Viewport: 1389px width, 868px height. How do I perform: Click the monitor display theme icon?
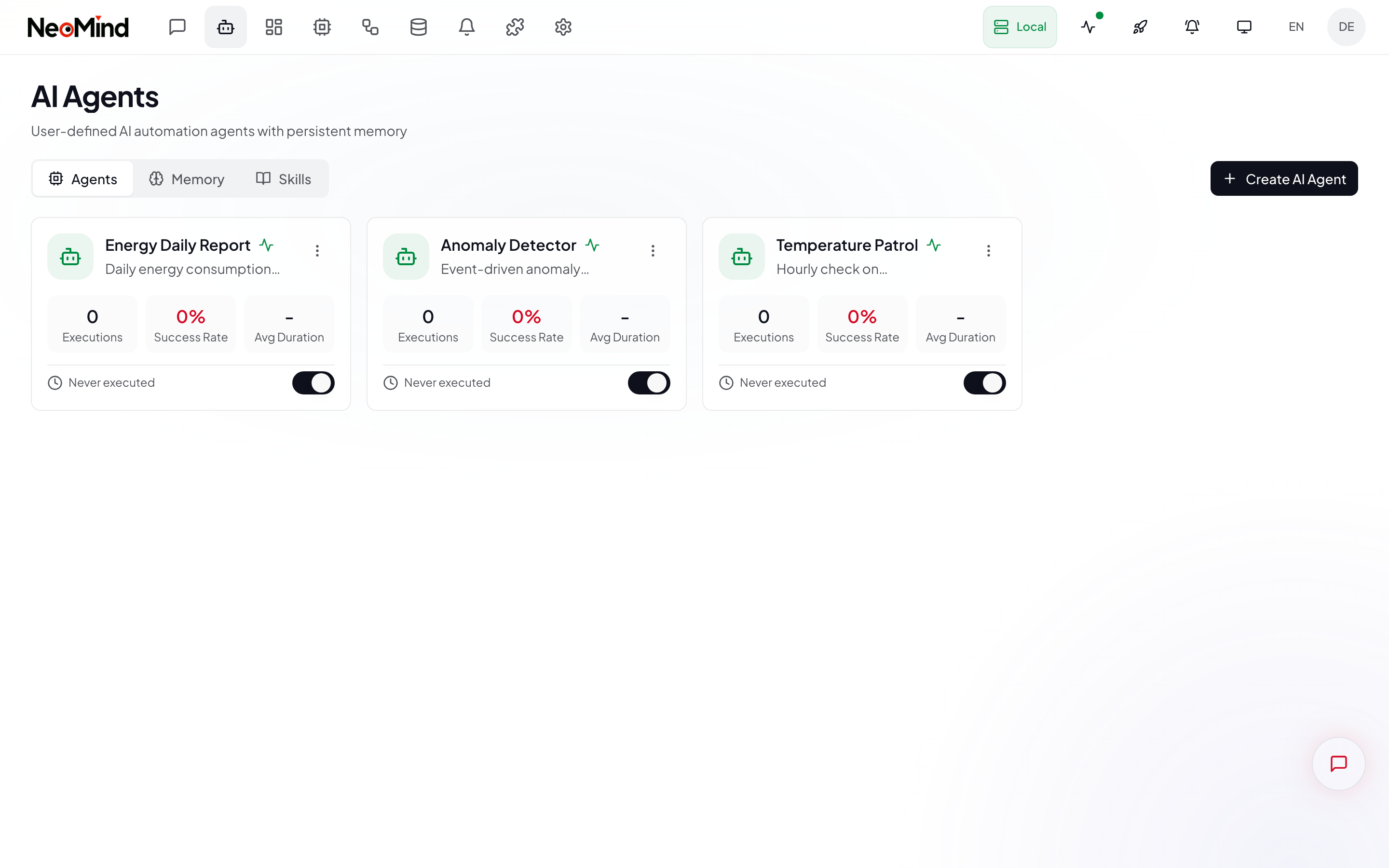(x=1244, y=27)
